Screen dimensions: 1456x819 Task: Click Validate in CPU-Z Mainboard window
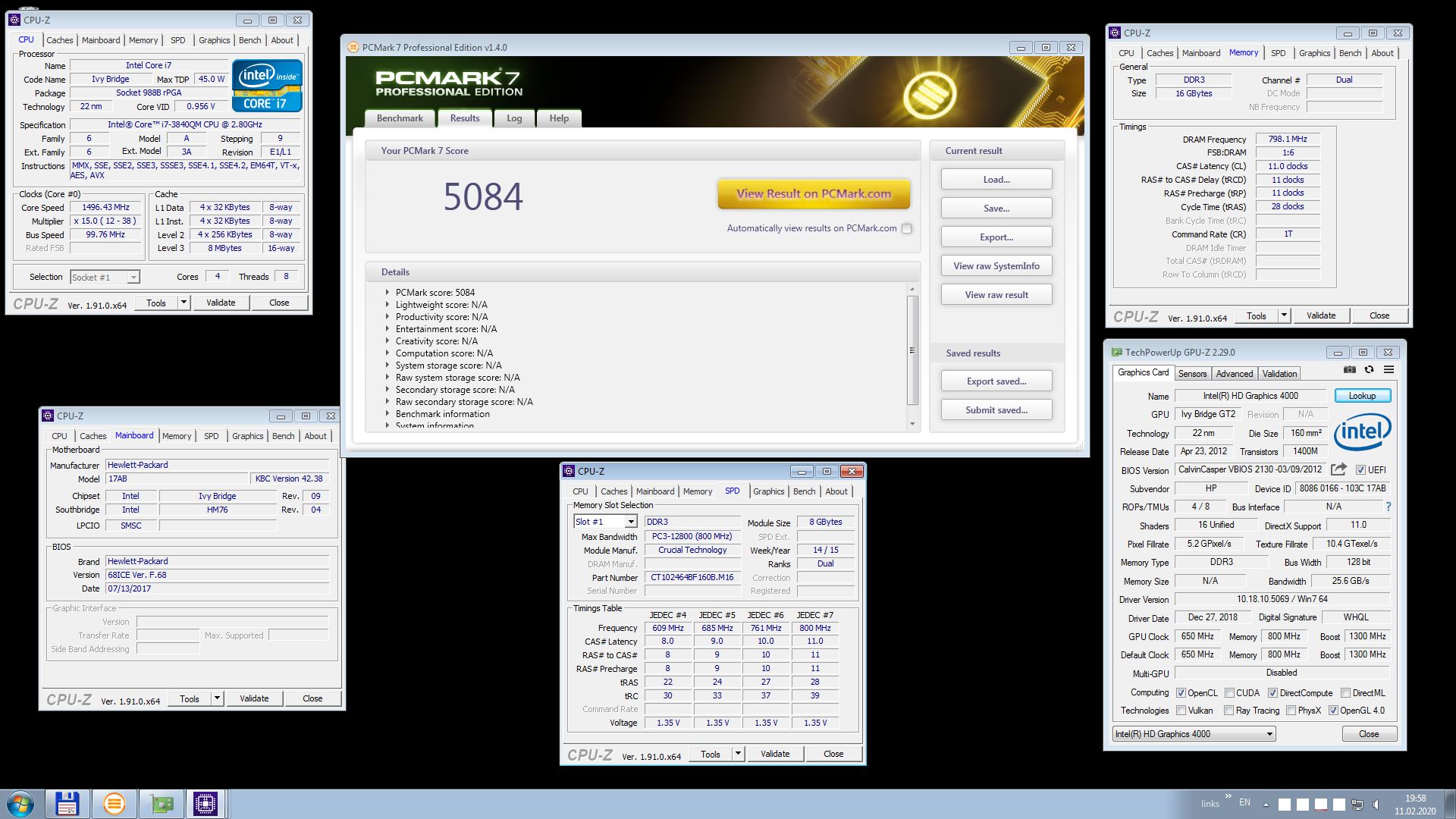254,698
